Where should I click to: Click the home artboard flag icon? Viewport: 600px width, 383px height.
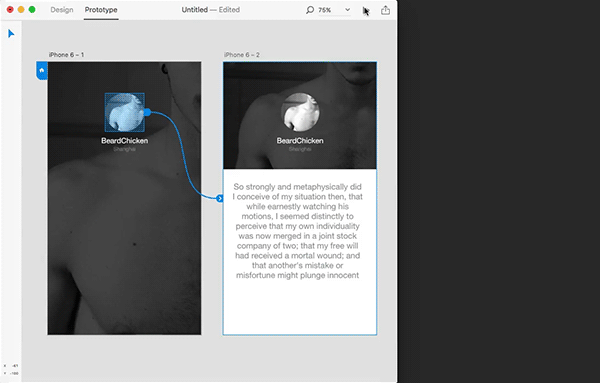tap(42, 70)
